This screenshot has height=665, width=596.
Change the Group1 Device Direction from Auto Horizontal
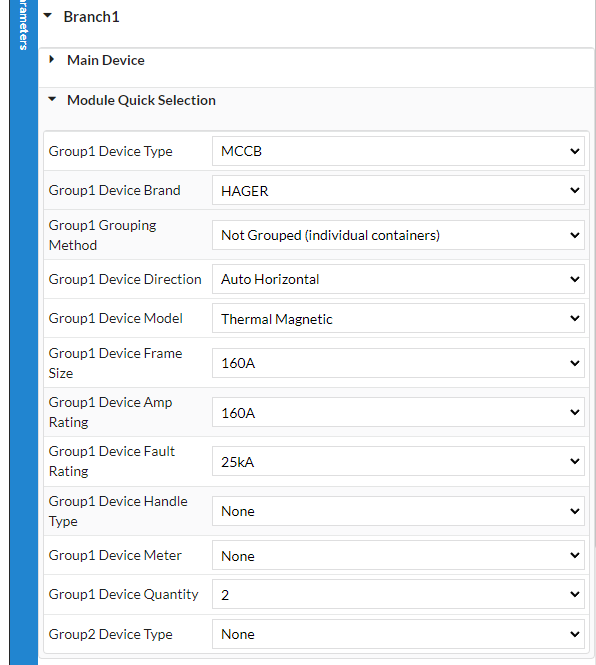[x=398, y=279]
